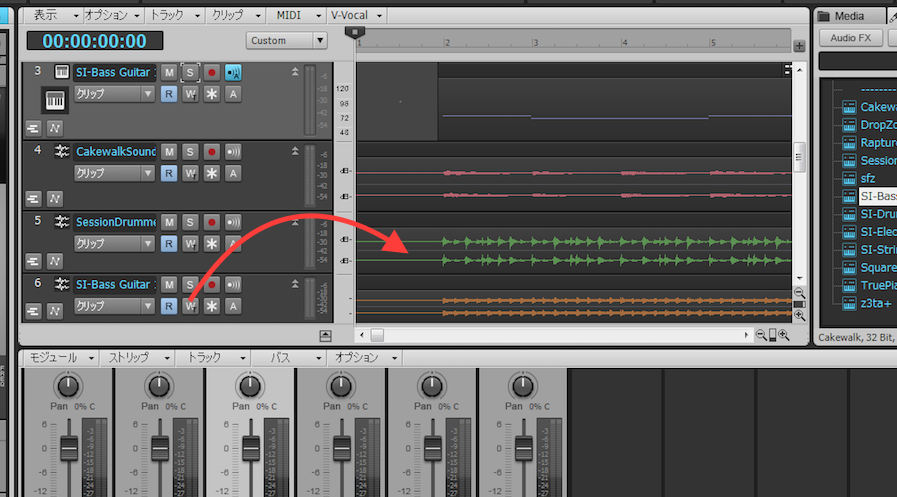Freeze track 6 SI-Bass Guitar
897x497 pixels.
212,306
